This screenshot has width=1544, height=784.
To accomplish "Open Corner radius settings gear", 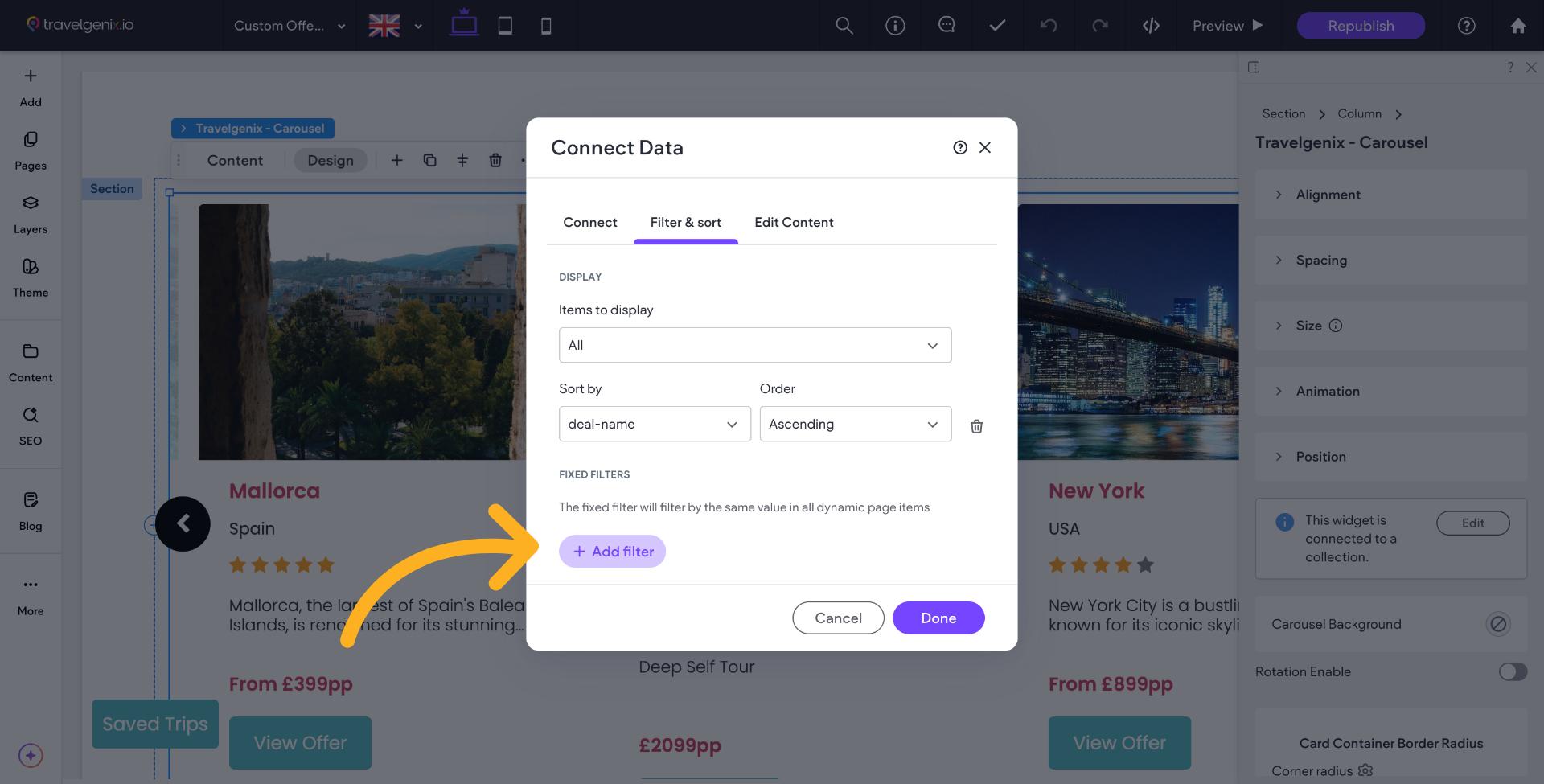I will (x=1365, y=770).
